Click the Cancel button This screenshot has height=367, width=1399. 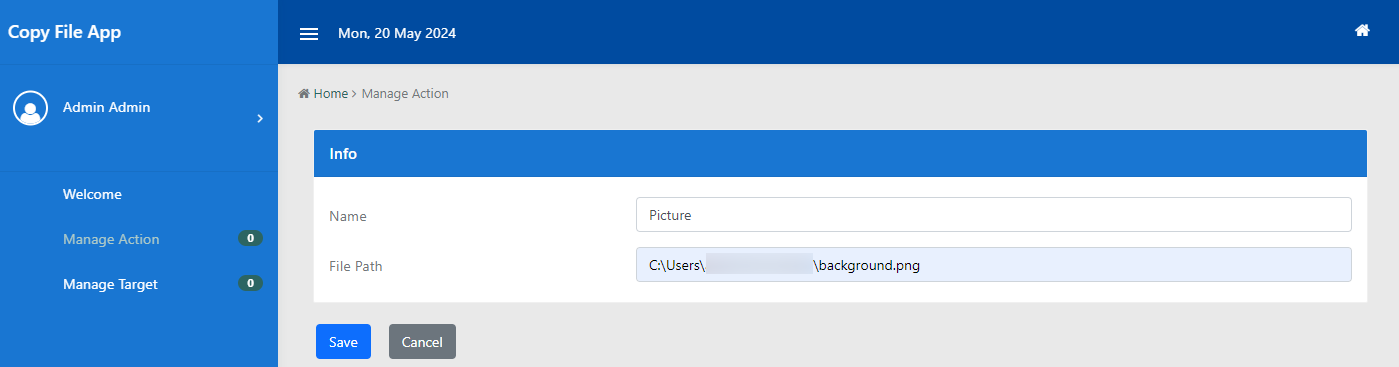(422, 341)
